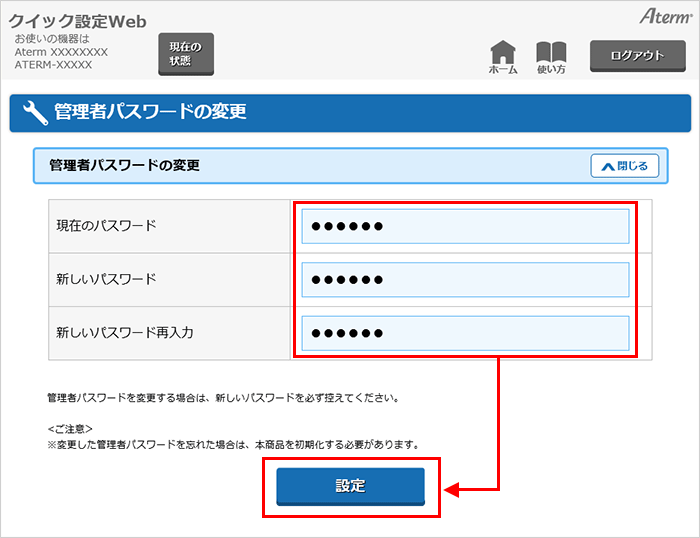Click the Aterm XXXXXXXX model name text
Screen dimensions: 700x538
coord(61,52)
